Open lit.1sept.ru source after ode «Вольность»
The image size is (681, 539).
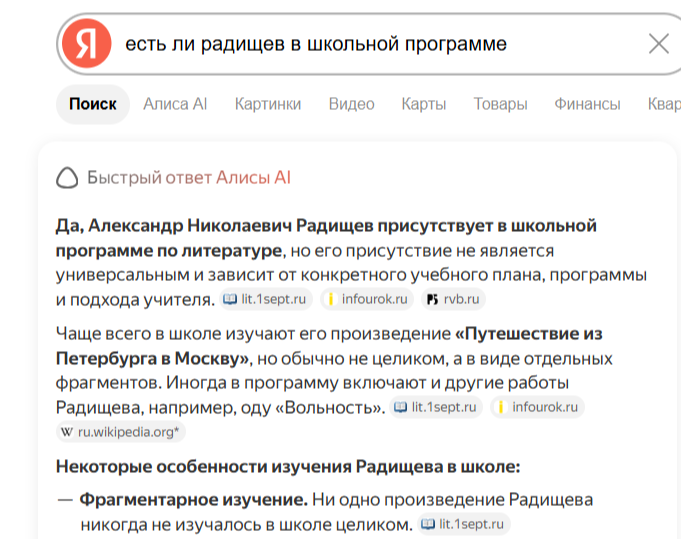pyautogui.click(x=436, y=407)
